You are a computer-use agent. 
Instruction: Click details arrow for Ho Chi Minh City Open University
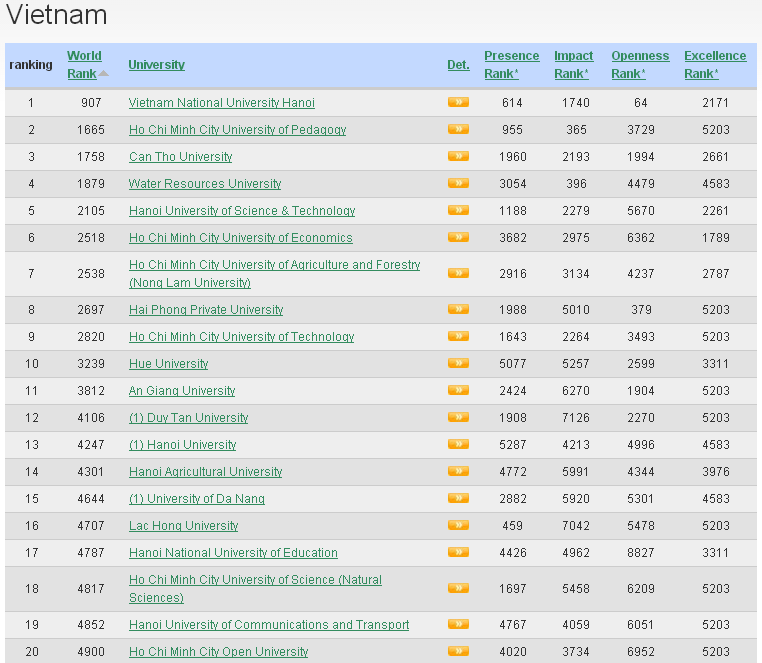pos(458,651)
